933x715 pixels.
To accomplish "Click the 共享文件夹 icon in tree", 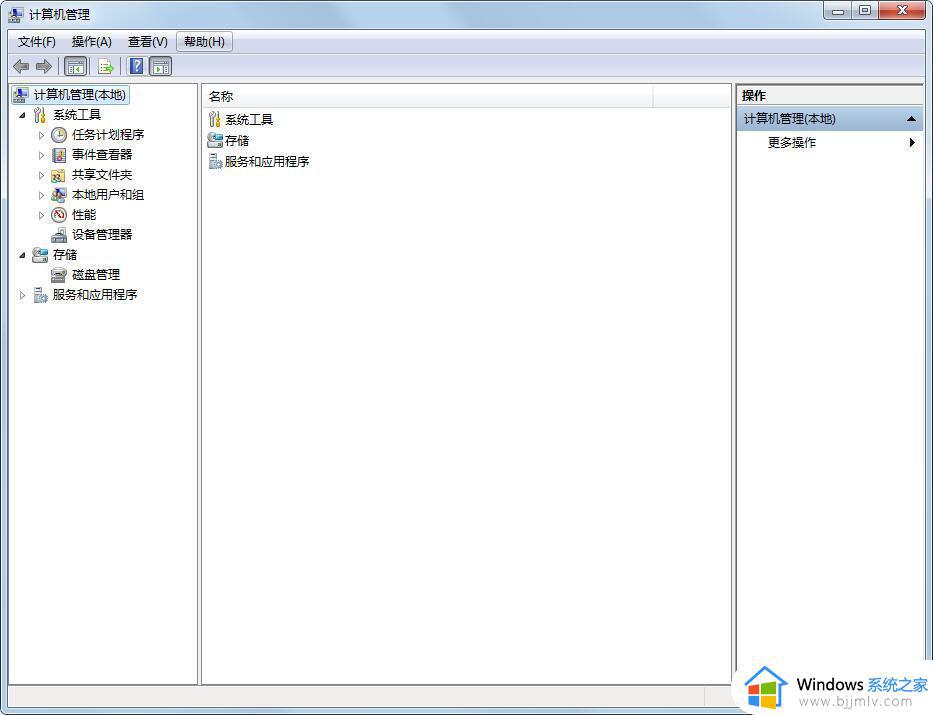I will 58,175.
